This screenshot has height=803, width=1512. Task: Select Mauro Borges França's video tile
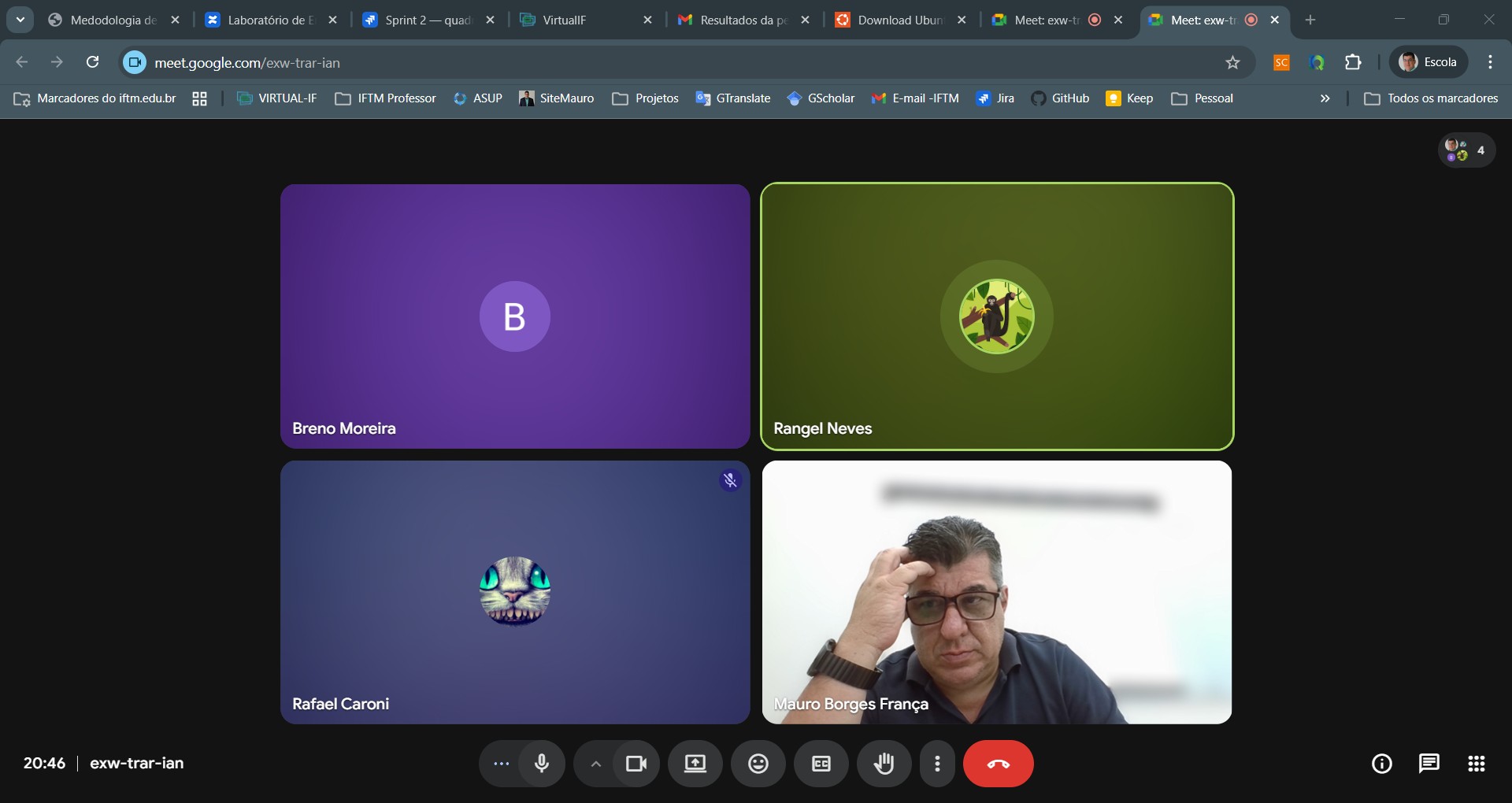pos(997,592)
